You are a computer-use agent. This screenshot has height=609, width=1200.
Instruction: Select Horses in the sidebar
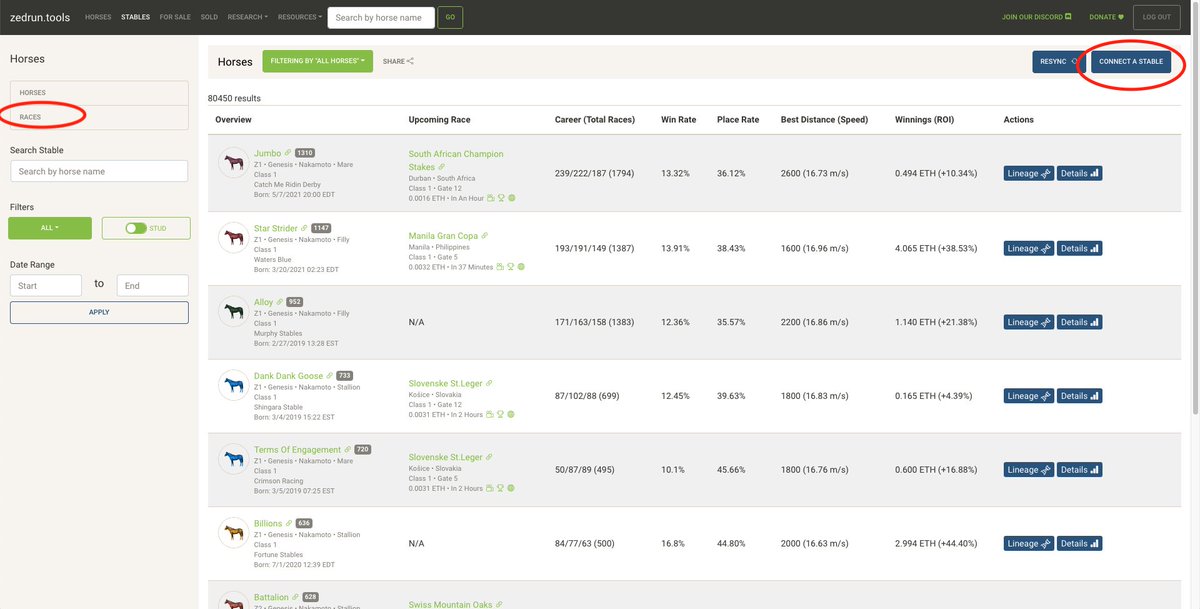click(99, 92)
